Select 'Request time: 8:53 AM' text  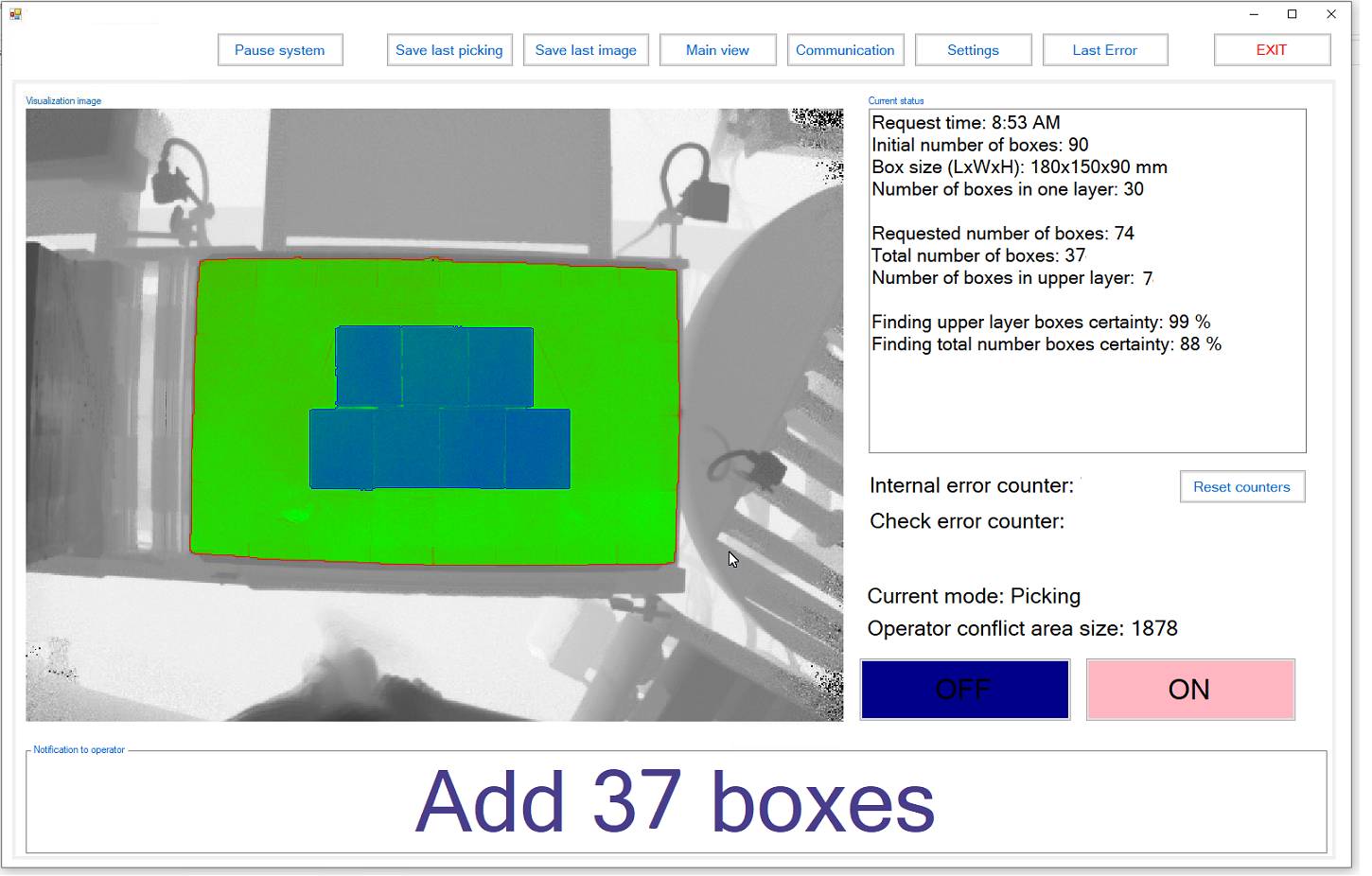pyautogui.click(x=965, y=123)
